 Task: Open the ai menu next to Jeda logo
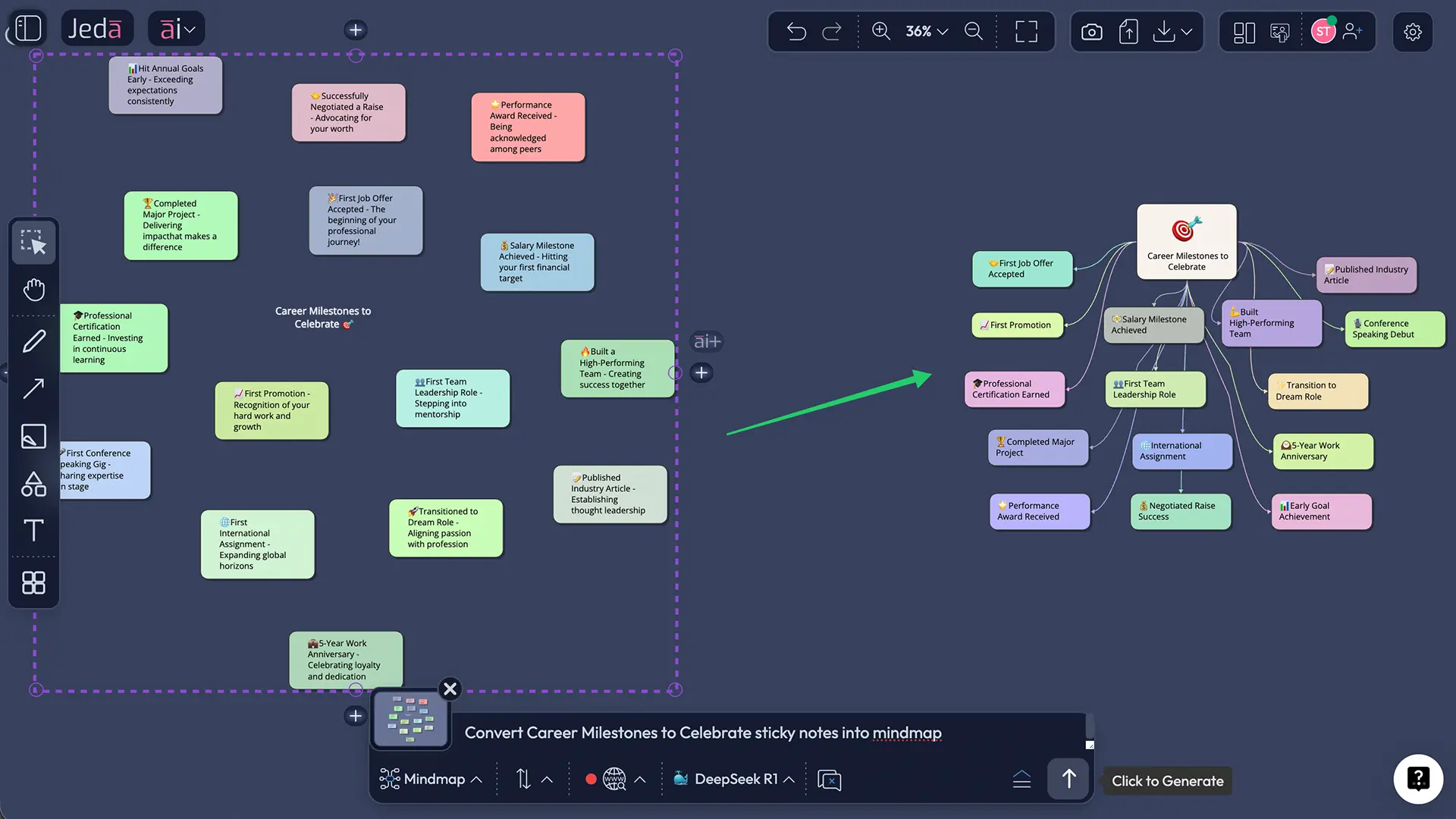[x=176, y=28]
